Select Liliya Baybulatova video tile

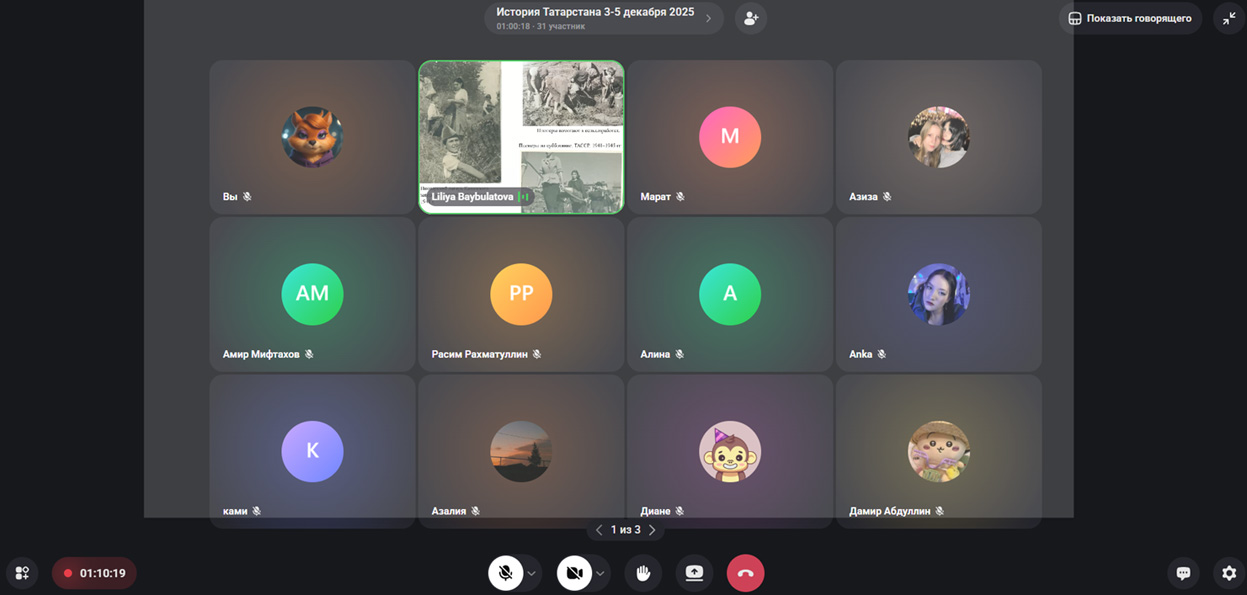(521, 136)
